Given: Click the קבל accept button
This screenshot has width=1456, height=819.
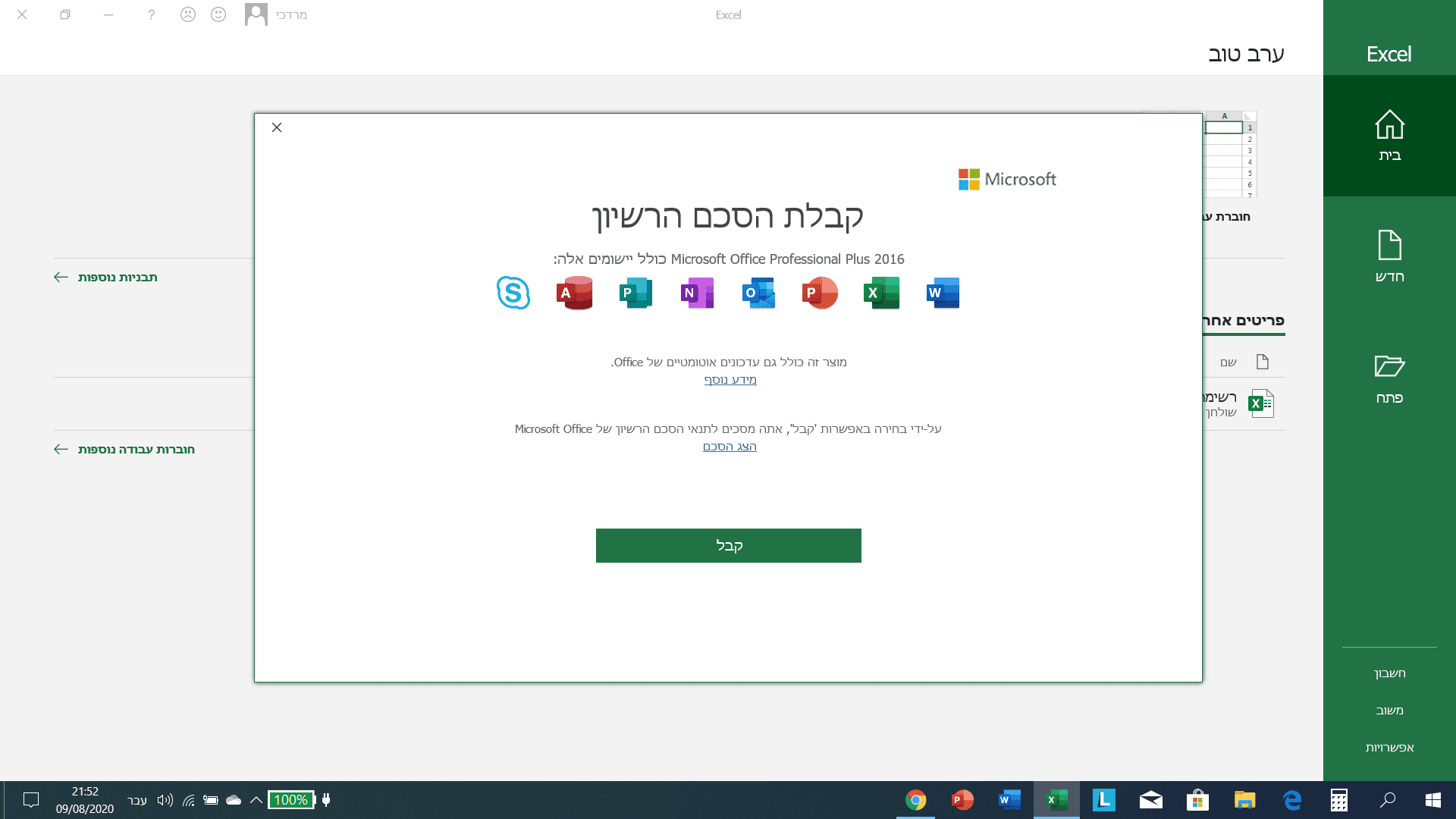Looking at the screenshot, I should point(728,545).
